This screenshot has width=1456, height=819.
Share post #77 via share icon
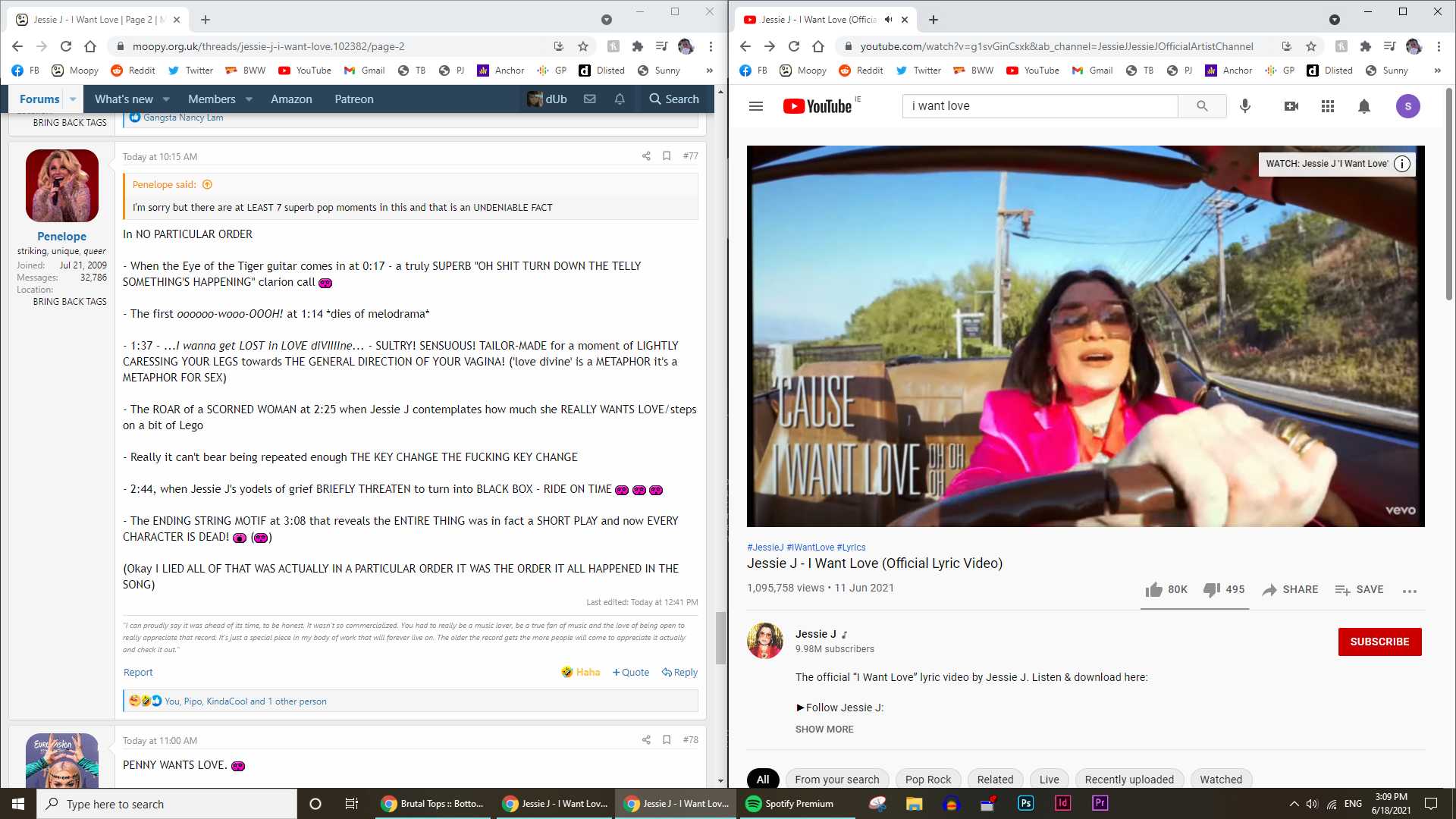(x=646, y=156)
